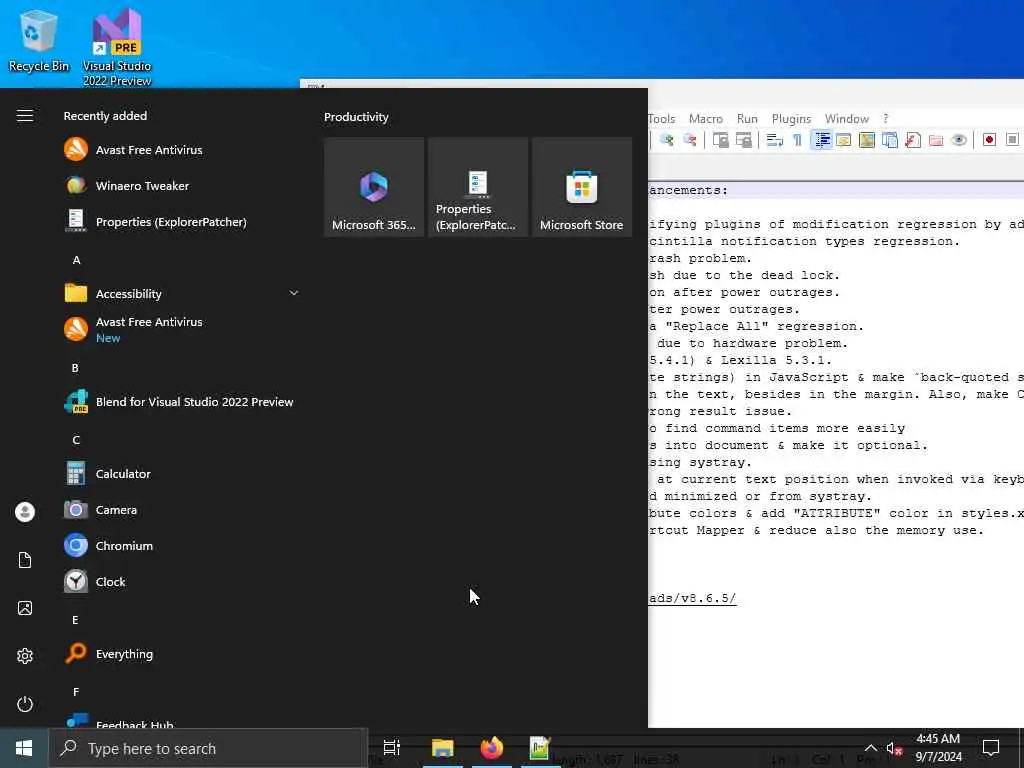The width and height of the screenshot is (1024, 768).
Task: Open the Run menu in Notepad++
Action: (x=747, y=119)
